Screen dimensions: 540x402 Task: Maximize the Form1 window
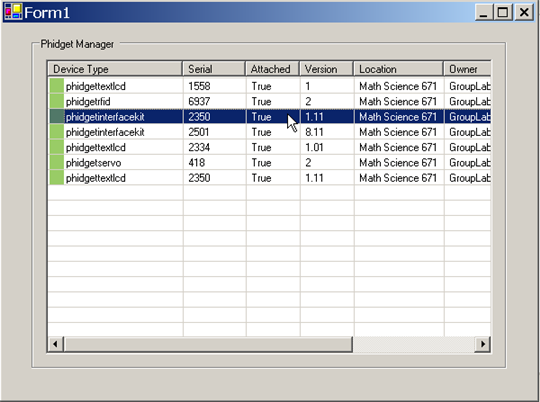[503, 12]
